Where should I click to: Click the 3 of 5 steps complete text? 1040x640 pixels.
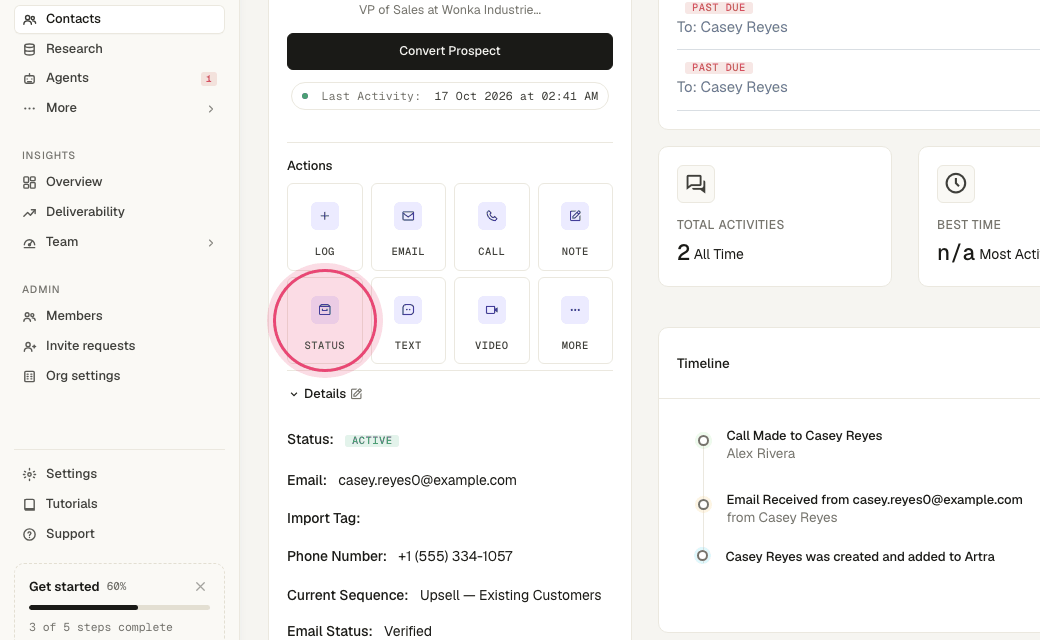click(x=101, y=627)
